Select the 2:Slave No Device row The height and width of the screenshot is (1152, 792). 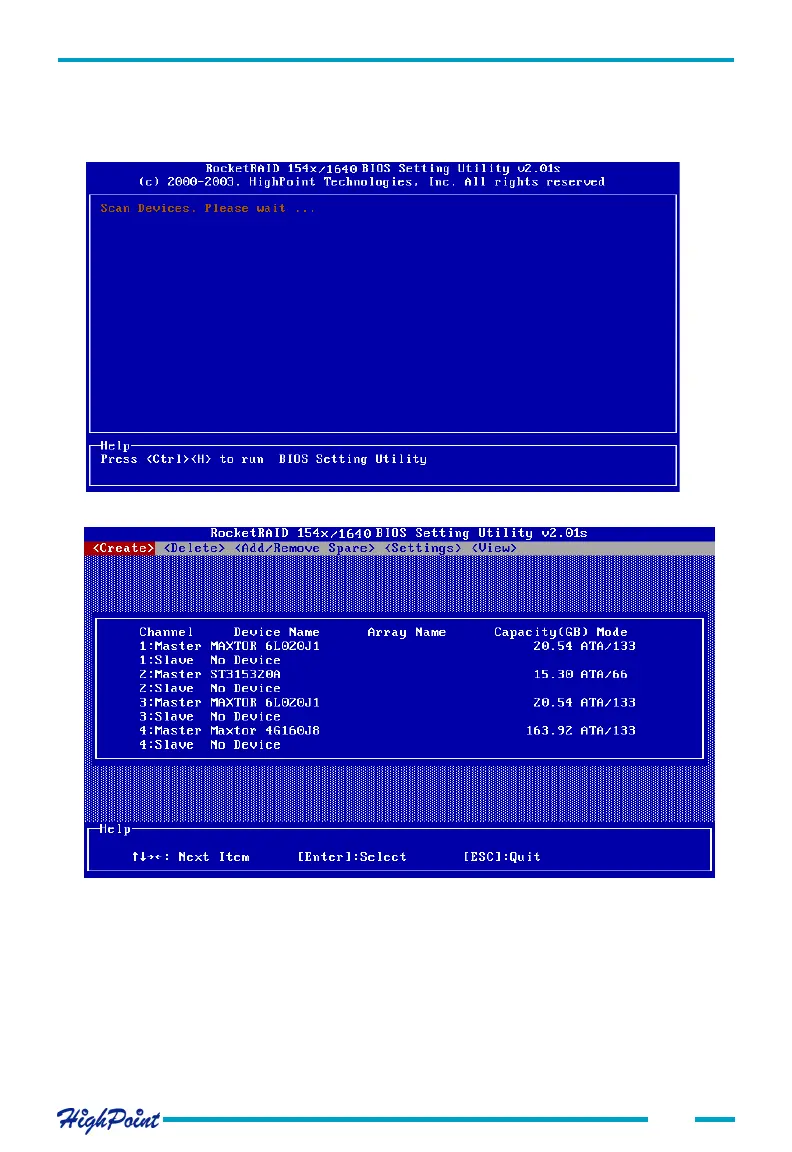pyautogui.click(x=209, y=688)
